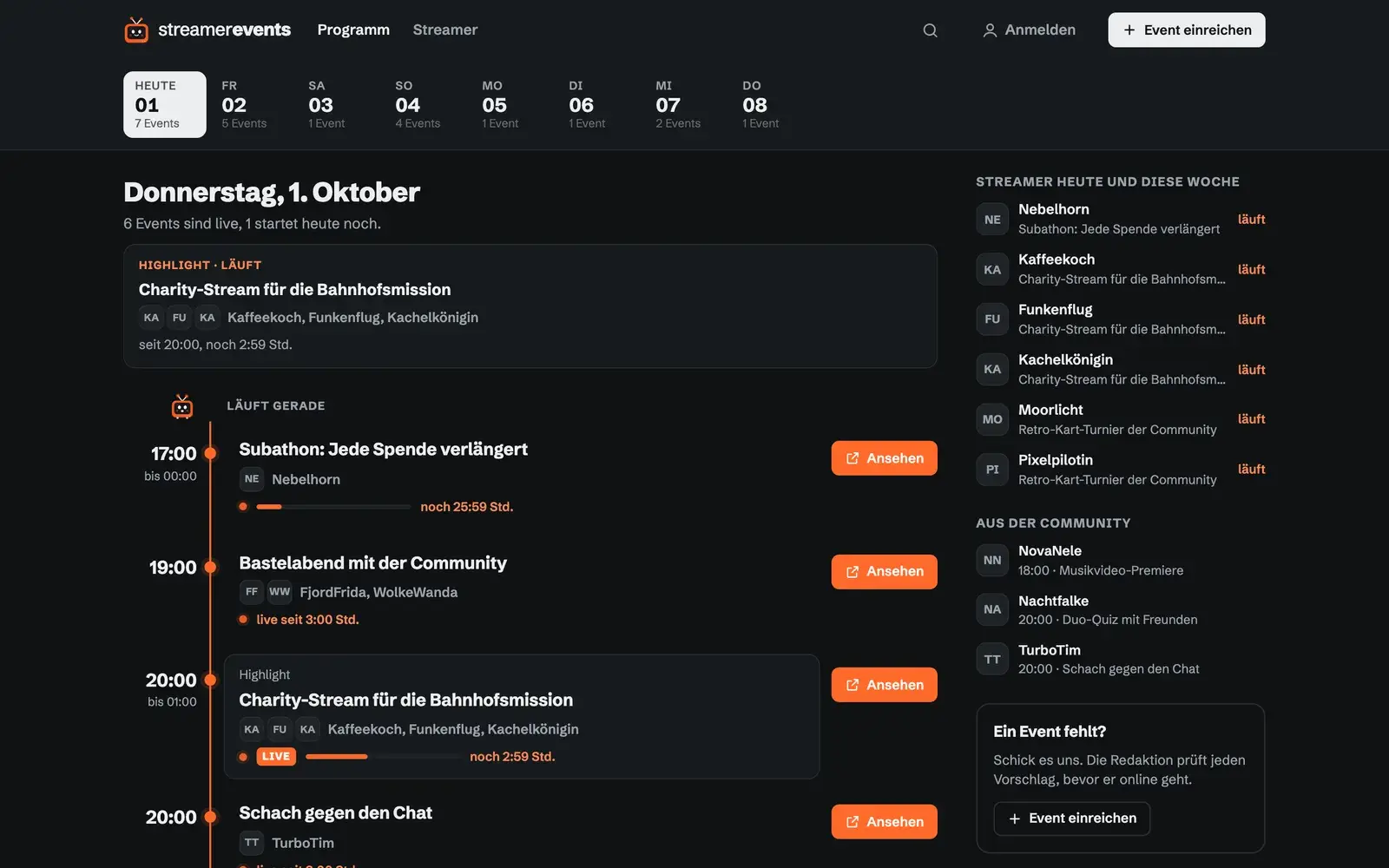1389x868 pixels.
Task: Open the Subathon: Jede Spende verlängert title
Action: (x=383, y=450)
